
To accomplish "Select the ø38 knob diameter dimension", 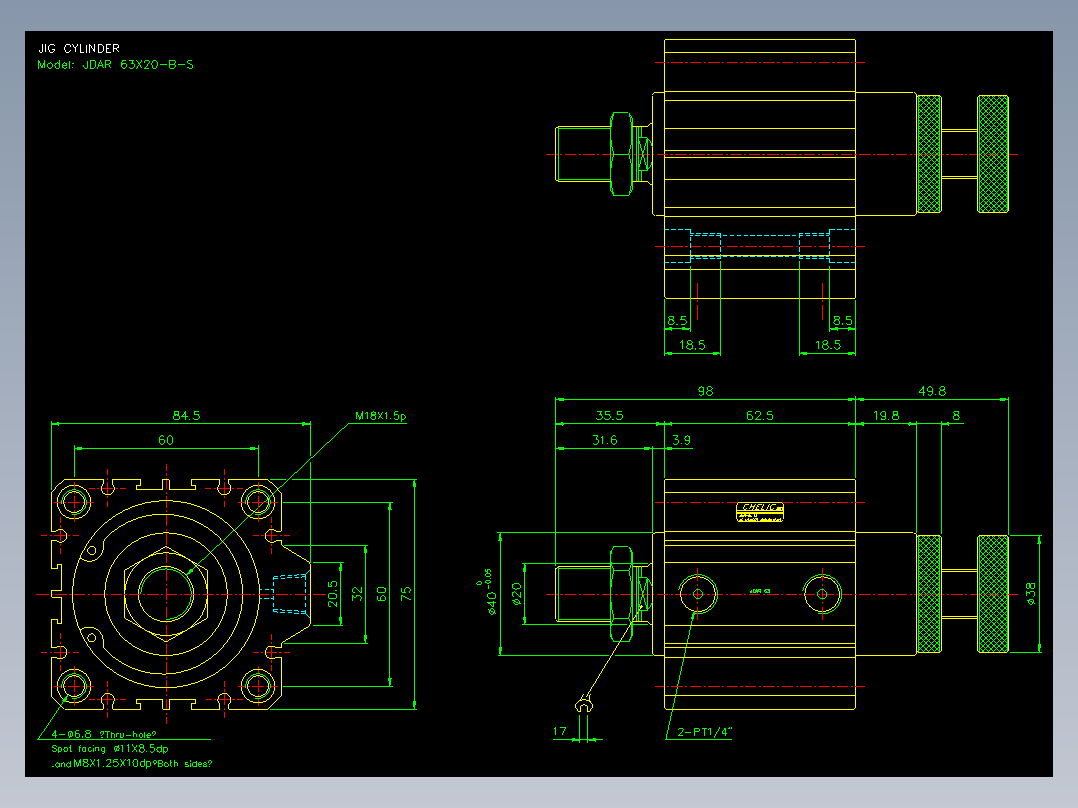I will tap(1031, 593).
